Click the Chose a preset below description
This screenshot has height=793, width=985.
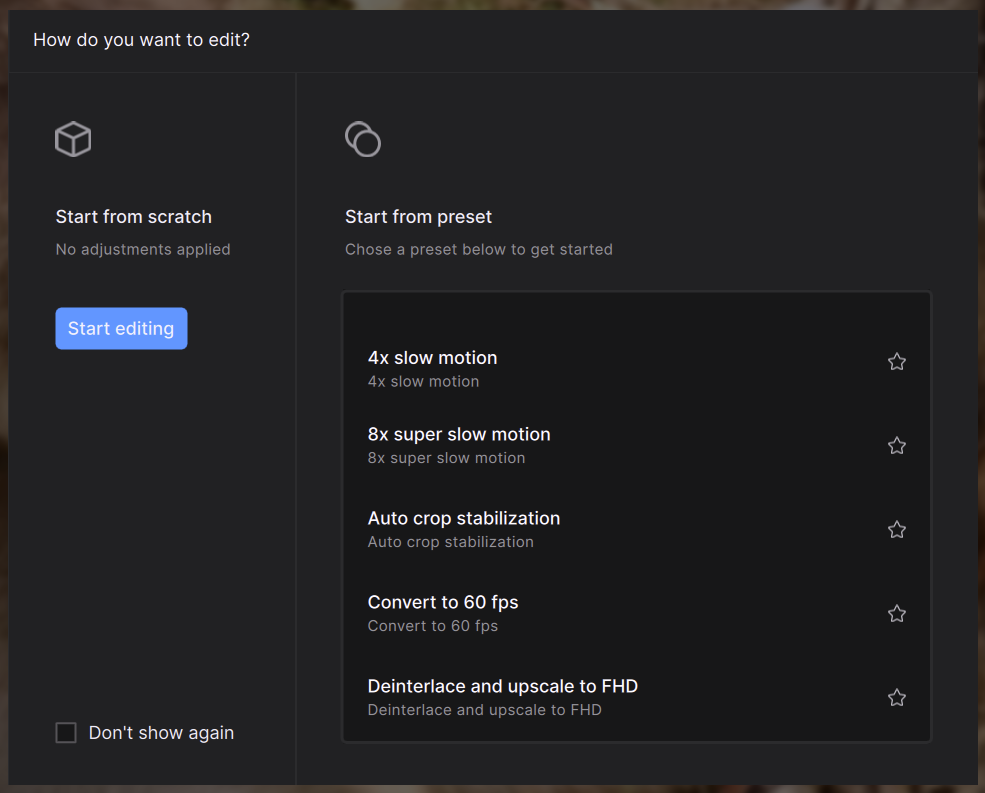478,249
